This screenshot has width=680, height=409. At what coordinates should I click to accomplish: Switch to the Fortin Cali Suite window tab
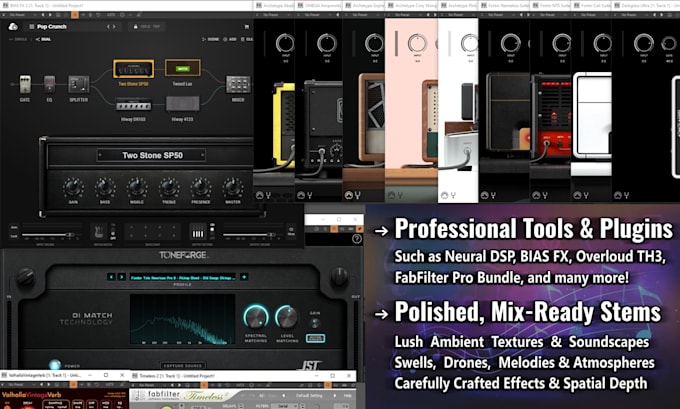591,6
